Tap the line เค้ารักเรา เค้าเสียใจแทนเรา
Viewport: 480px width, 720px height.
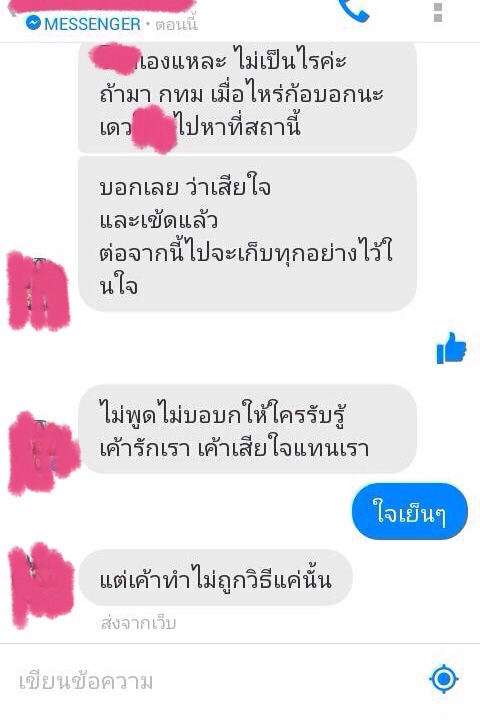pyautogui.click(x=234, y=448)
